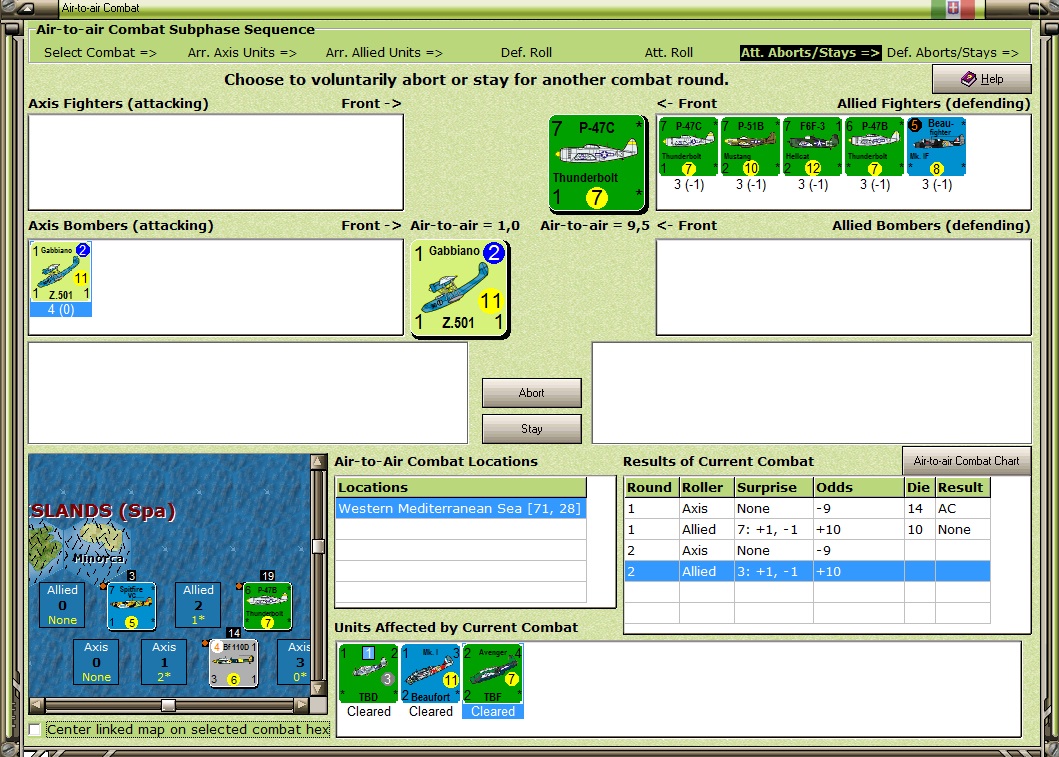The width and height of the screenshot is (1059, 757).
Task: Click the Die column header
Action: 919,488
